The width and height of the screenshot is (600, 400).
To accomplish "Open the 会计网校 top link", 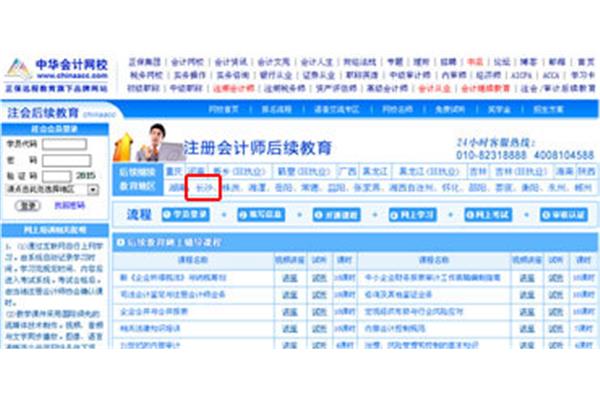I will [x=188, y=62].
